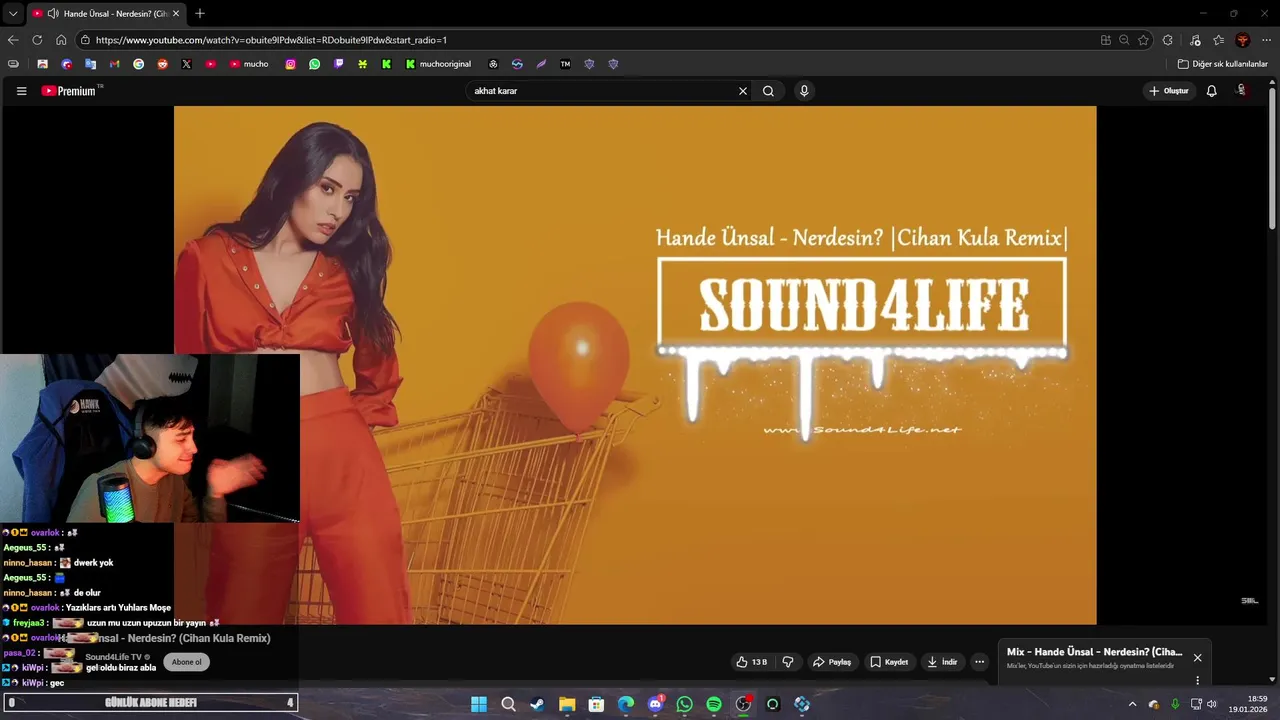1280x720 pixels.
Task: Open WhatsApp bookmark
Action: pyautogui.click(x=315, y=64)
